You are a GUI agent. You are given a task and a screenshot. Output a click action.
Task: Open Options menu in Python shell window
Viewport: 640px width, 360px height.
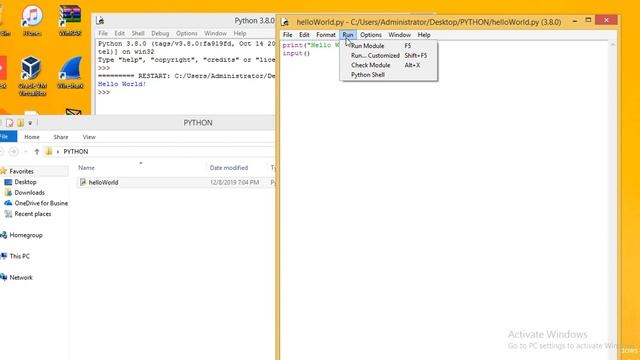click(187, 33)
